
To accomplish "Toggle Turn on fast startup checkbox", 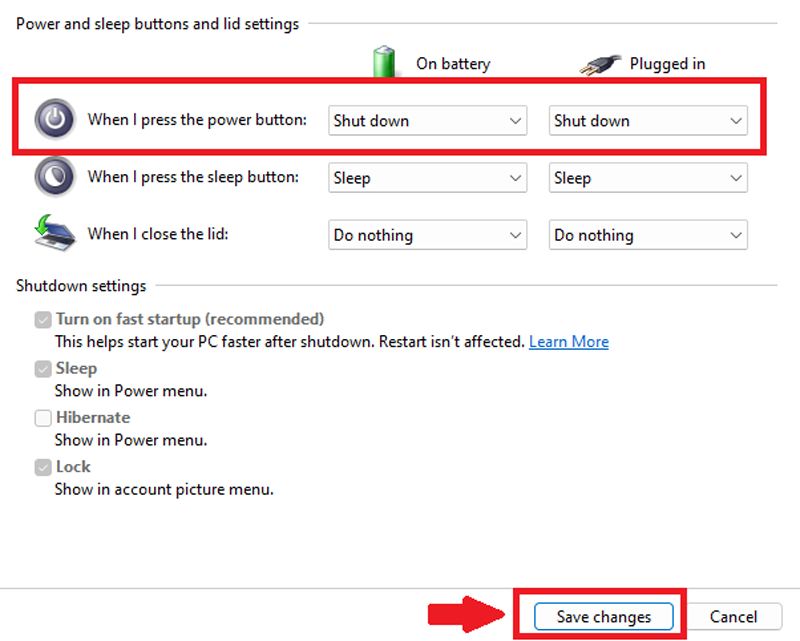I will coord(43,320).
